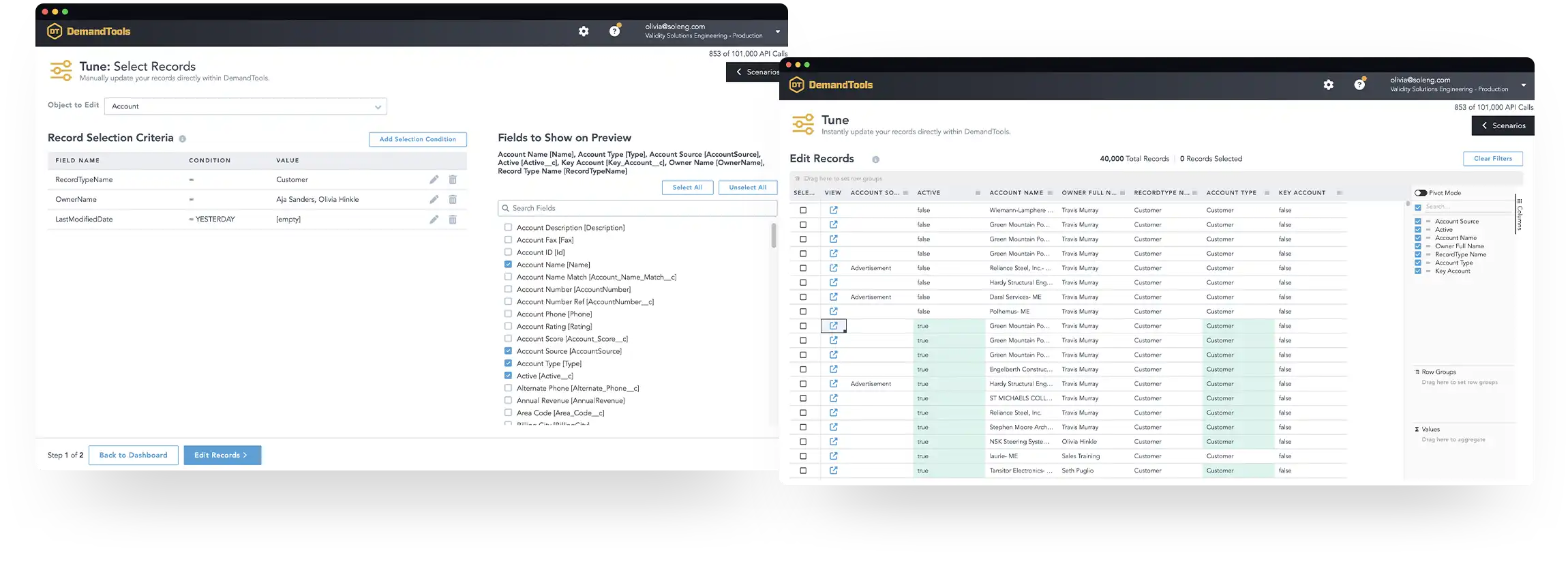1568x566 pixels.
Task: Uncheck Owner Full Name in columns panel
Action: tap(1418, 246)
